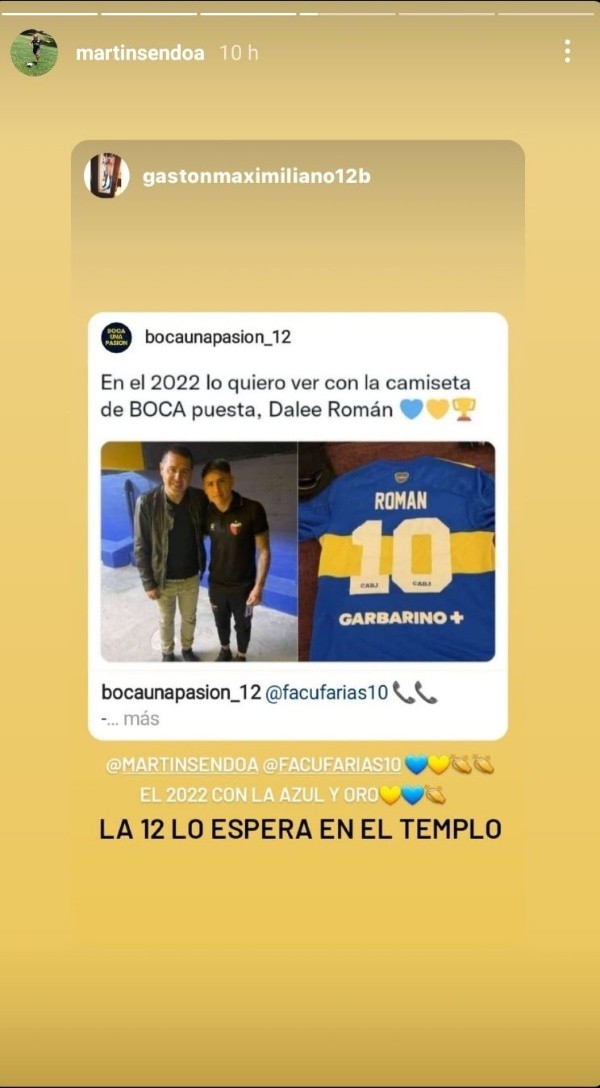Tap gastonmaximiliano12b's avatar in the reshared story
This screenshot has height=1088, width=600.
point(107,176)
